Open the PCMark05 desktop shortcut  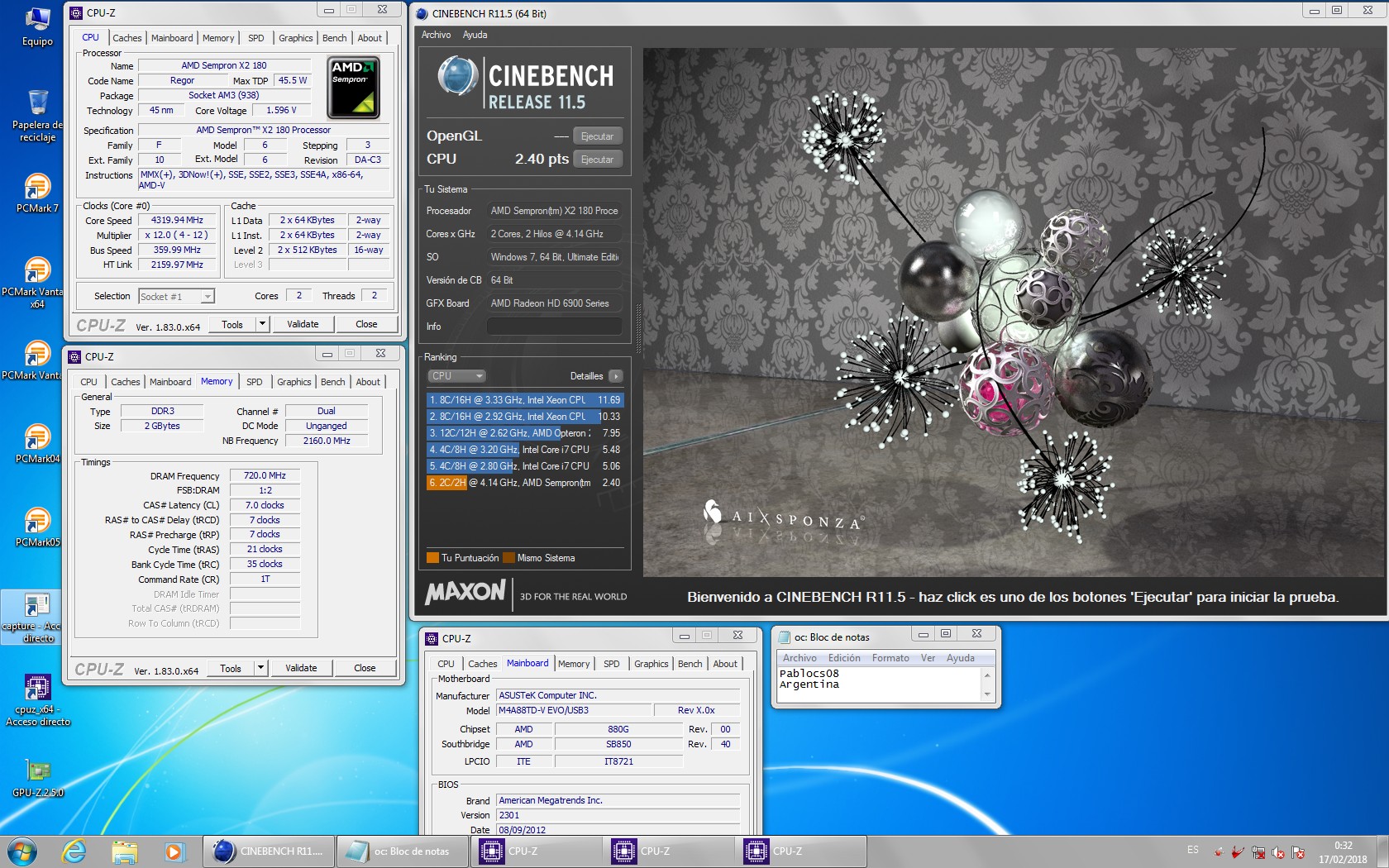pos(37,527)
